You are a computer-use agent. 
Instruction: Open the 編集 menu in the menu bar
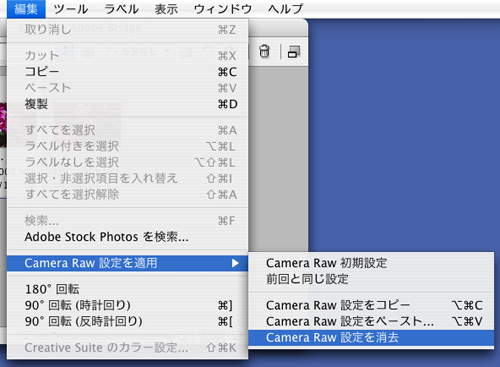pyautogui.click(x=26, y=9)
